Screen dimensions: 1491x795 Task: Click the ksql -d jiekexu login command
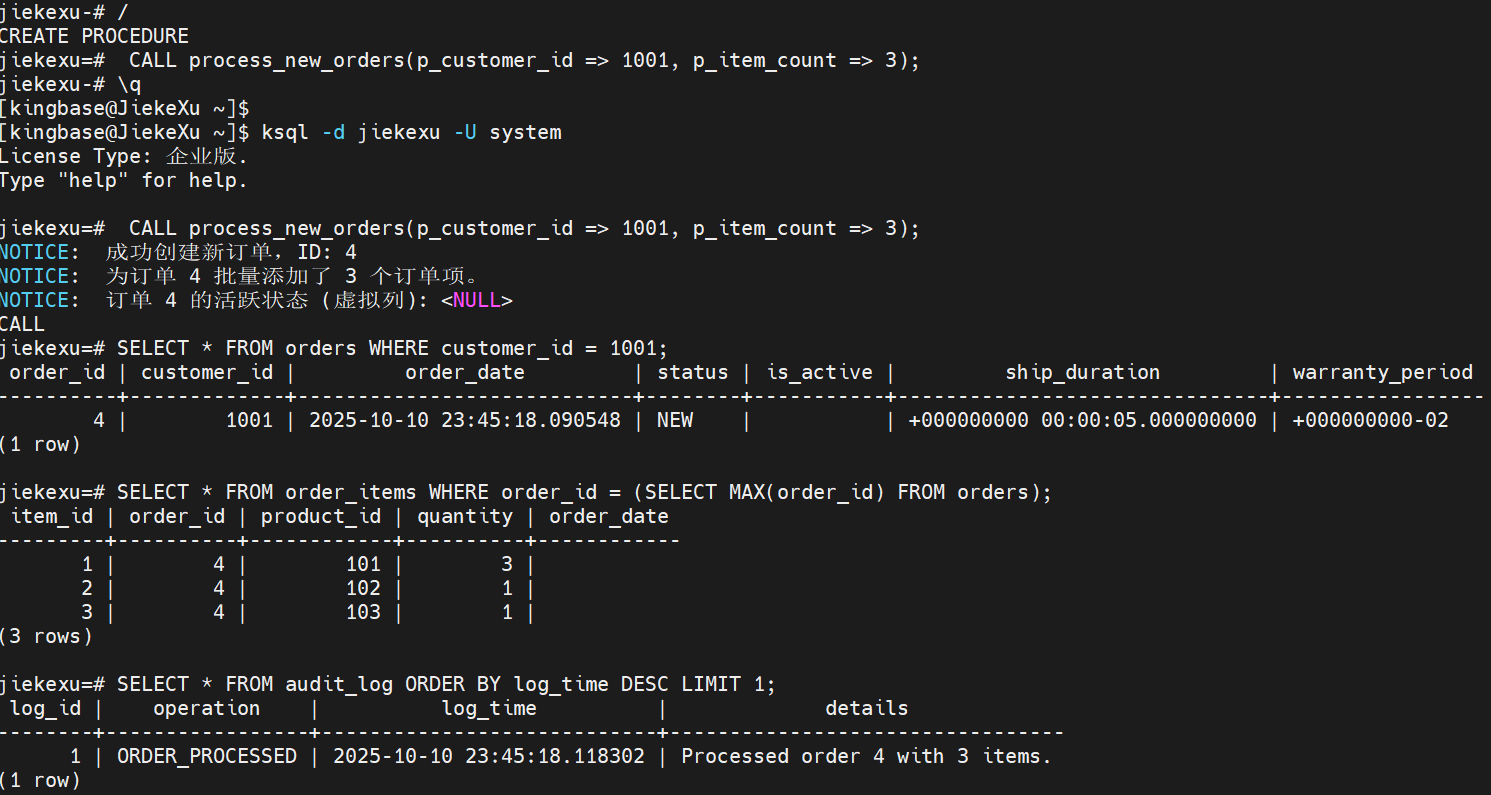coord(411,132)
